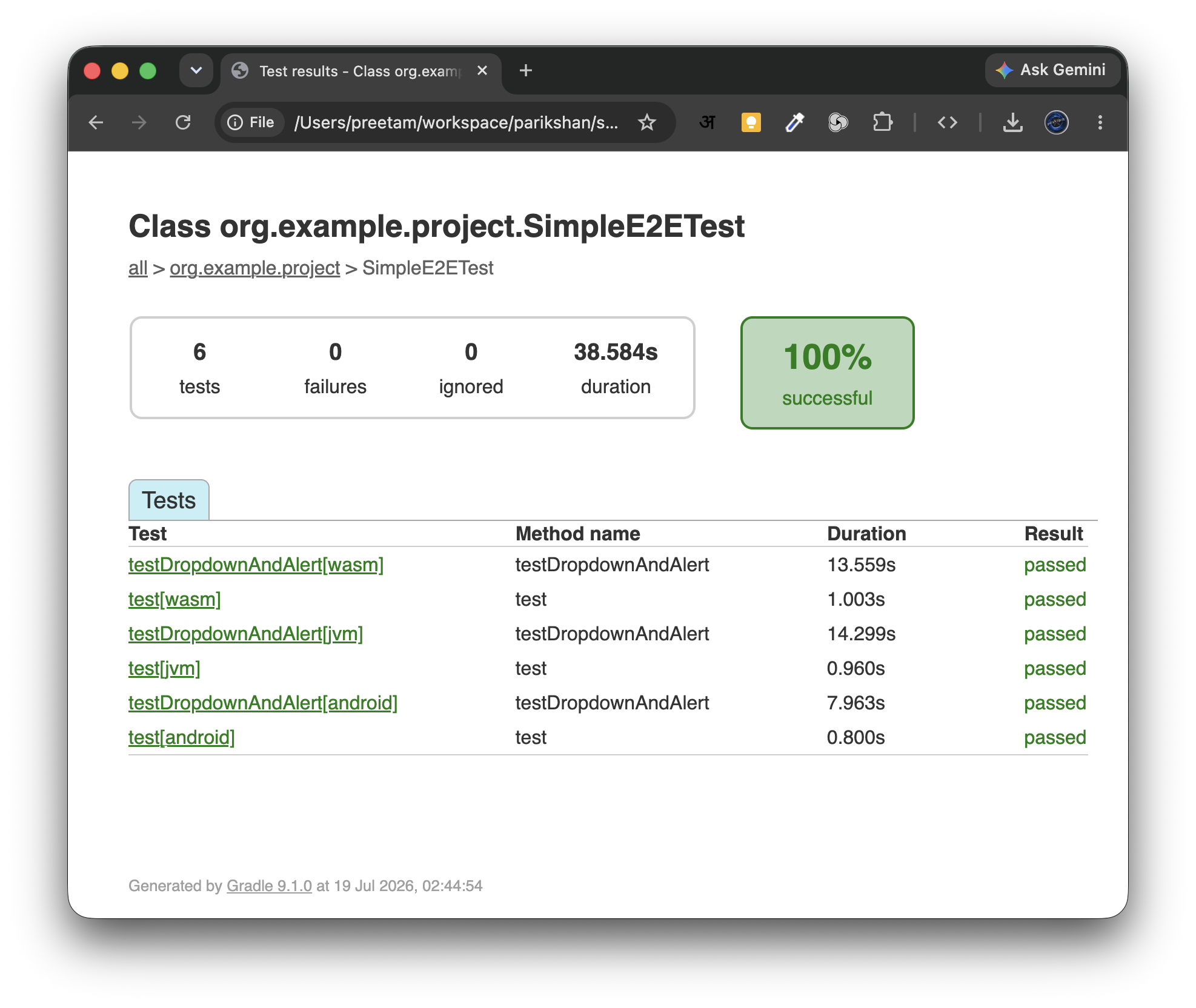Open the Extensions puzzle menu
The height and width of the screenshot is (1008, 1196).
[x=883, y=123]
